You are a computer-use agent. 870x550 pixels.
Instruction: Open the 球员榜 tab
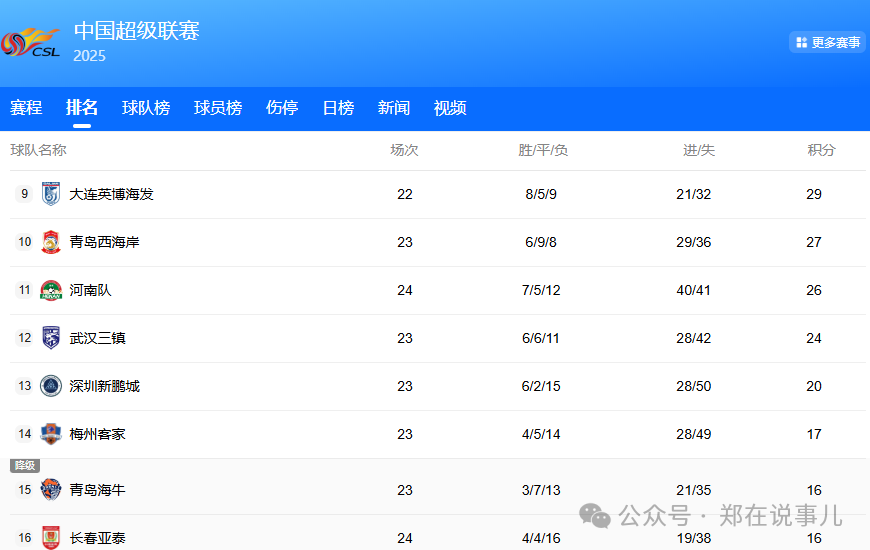218,108
